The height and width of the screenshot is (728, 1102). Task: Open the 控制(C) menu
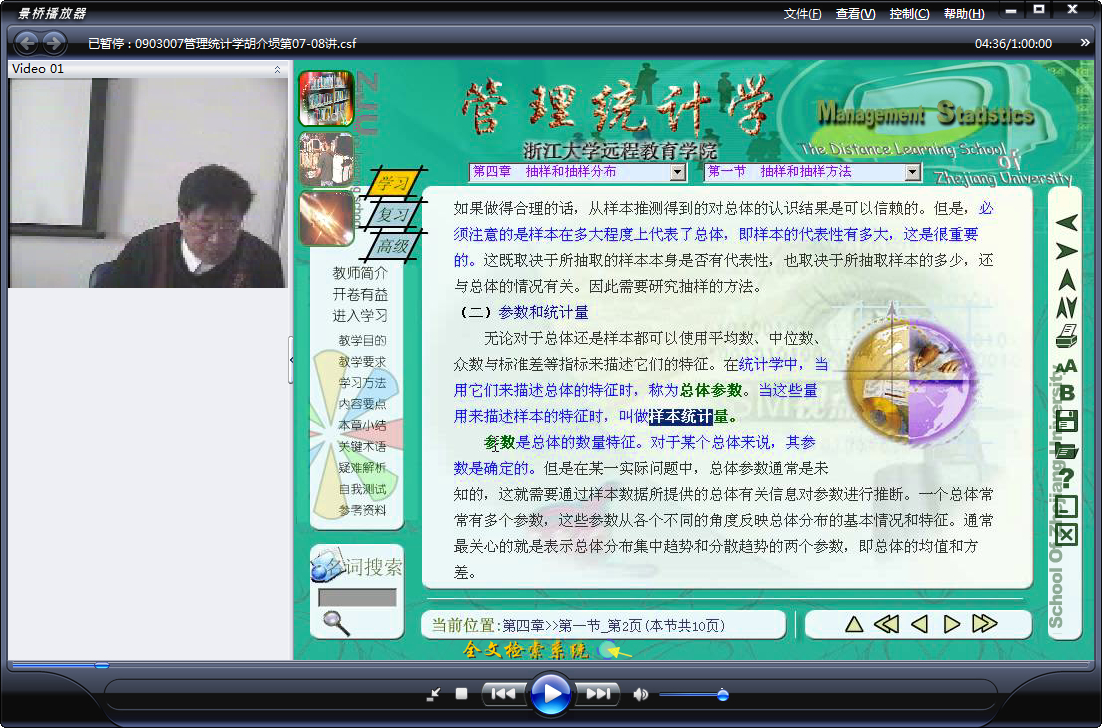coord(909,13)
